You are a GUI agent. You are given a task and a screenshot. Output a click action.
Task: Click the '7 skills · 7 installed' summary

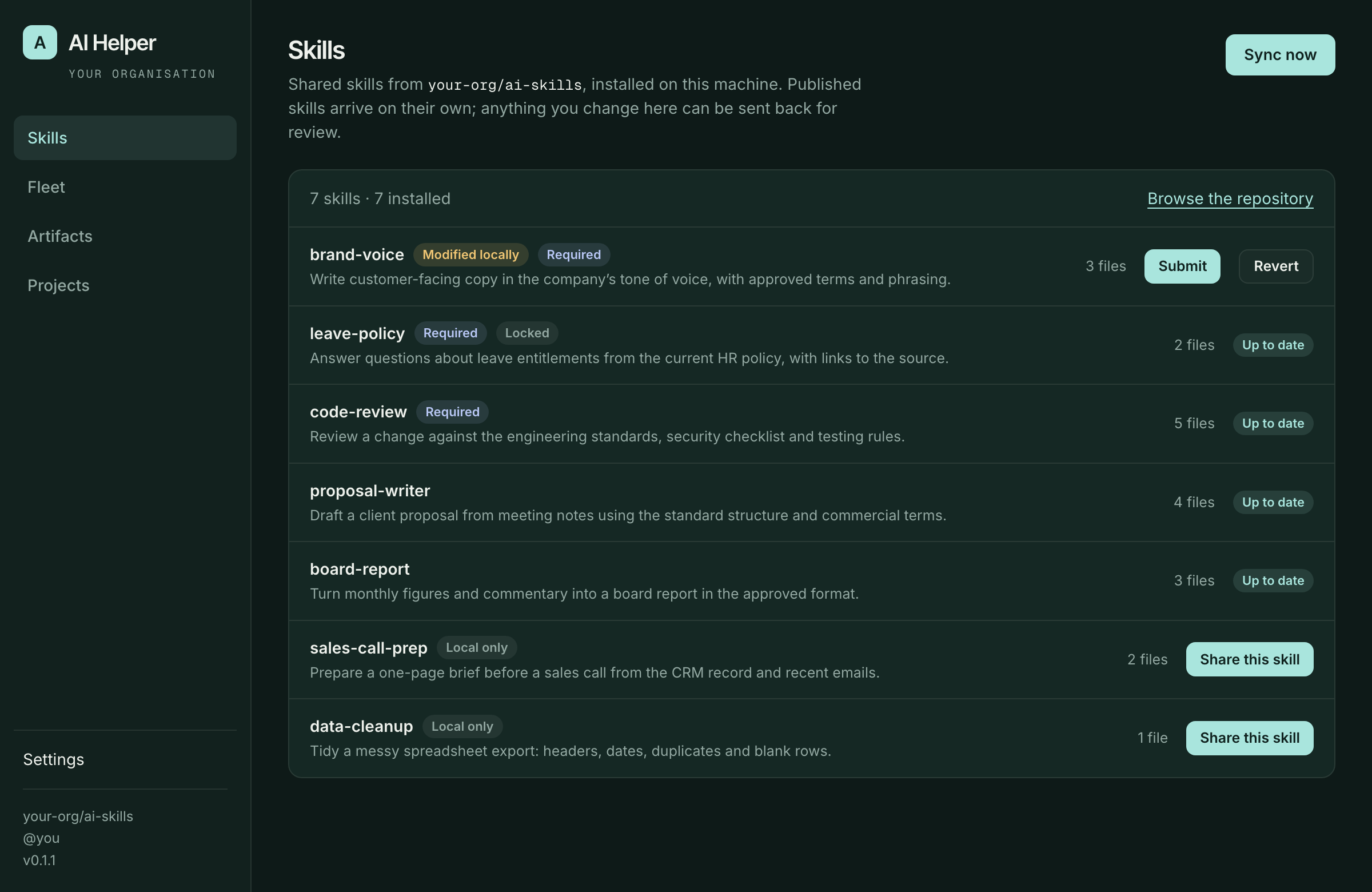click(380, 198)
